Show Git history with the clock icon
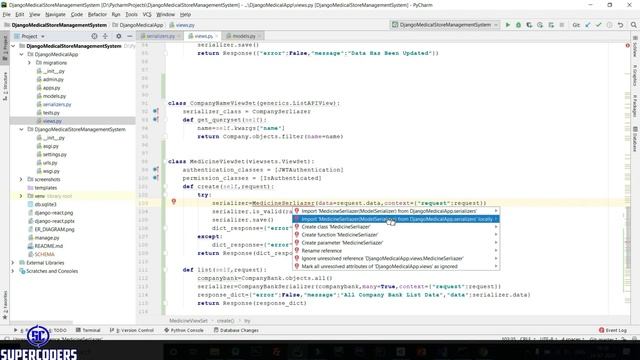This screenshot has width=640, height=360. [x=609, y=25]
